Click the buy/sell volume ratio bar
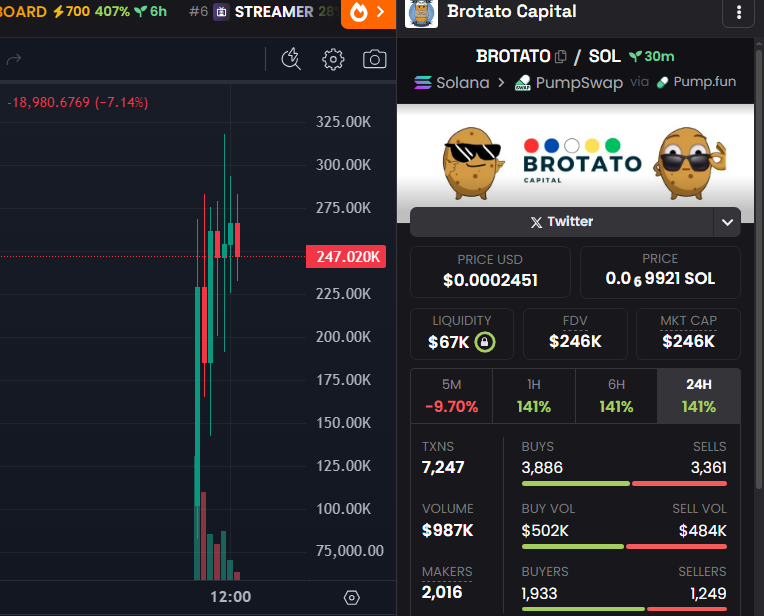 624,546
